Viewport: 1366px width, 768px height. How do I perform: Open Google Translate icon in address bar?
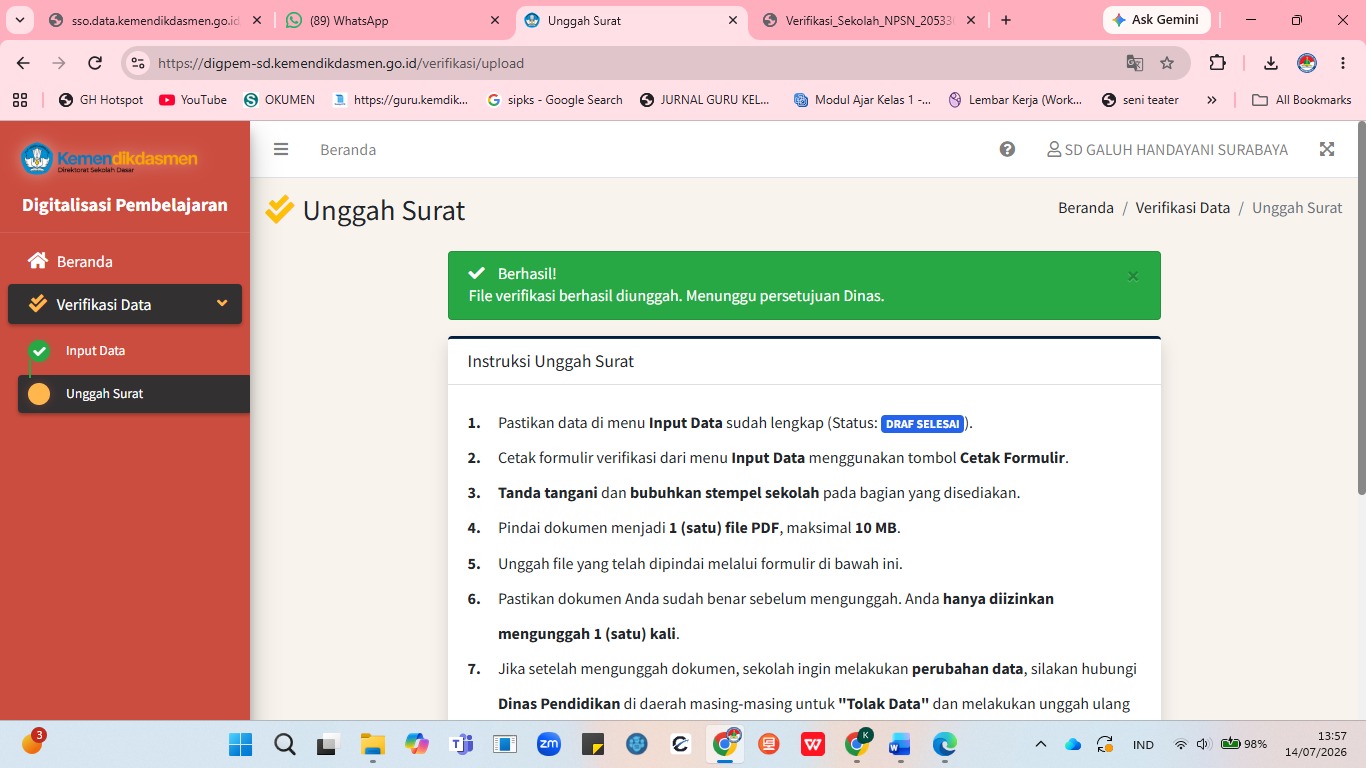click(1135, 63)
